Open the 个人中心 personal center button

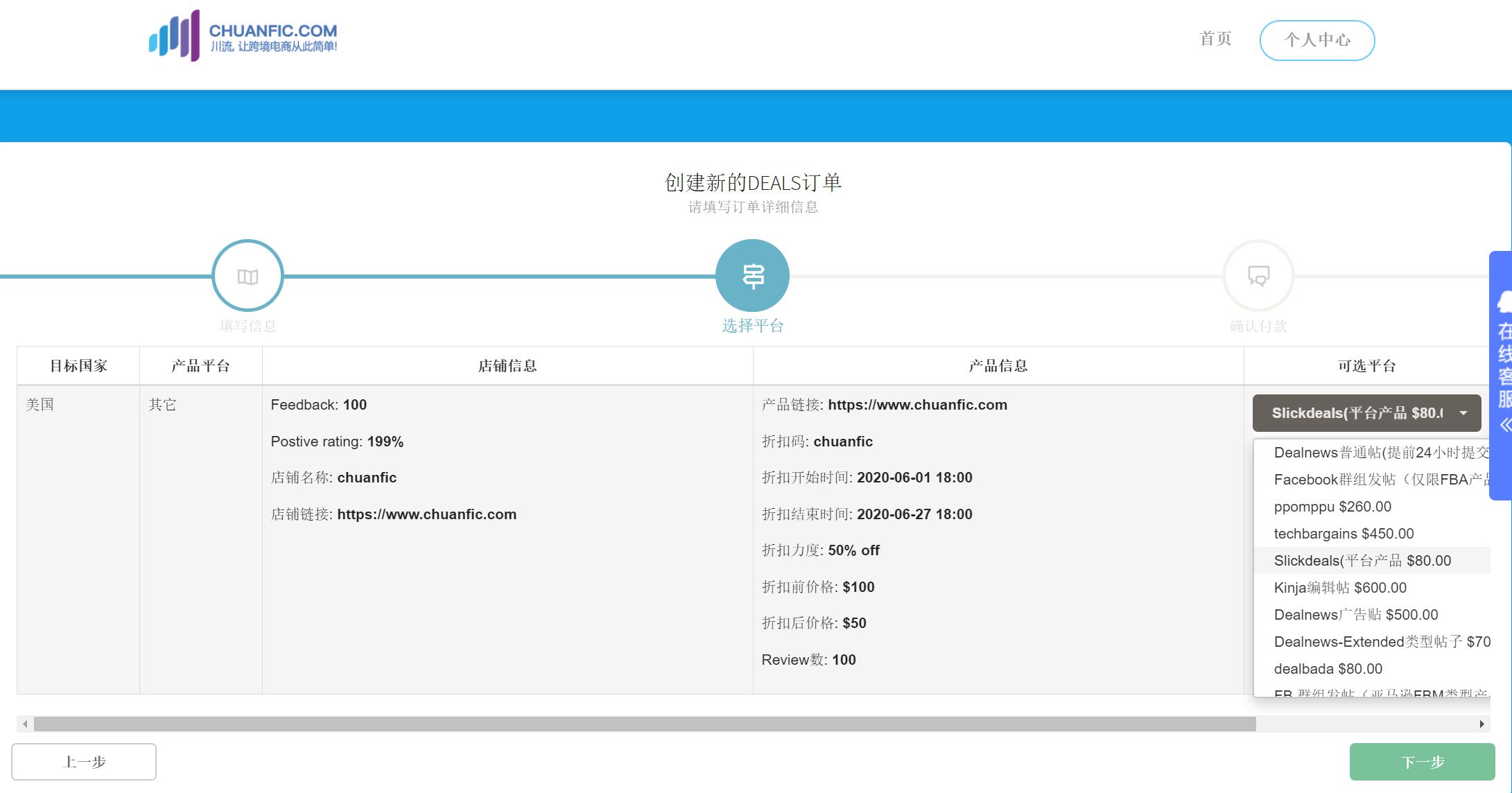point(1317,40)
